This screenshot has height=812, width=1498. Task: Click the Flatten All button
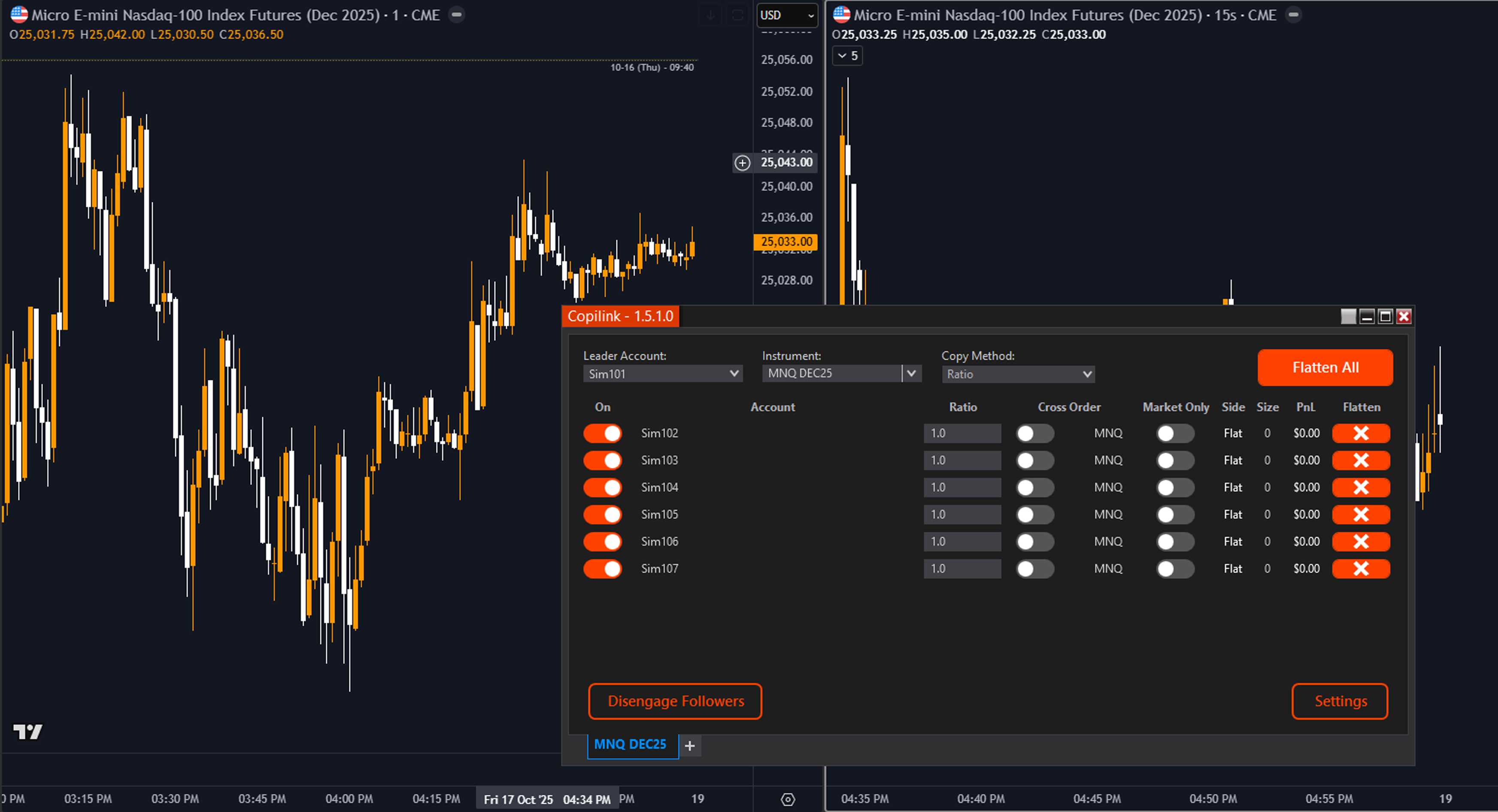point(1325,367)
